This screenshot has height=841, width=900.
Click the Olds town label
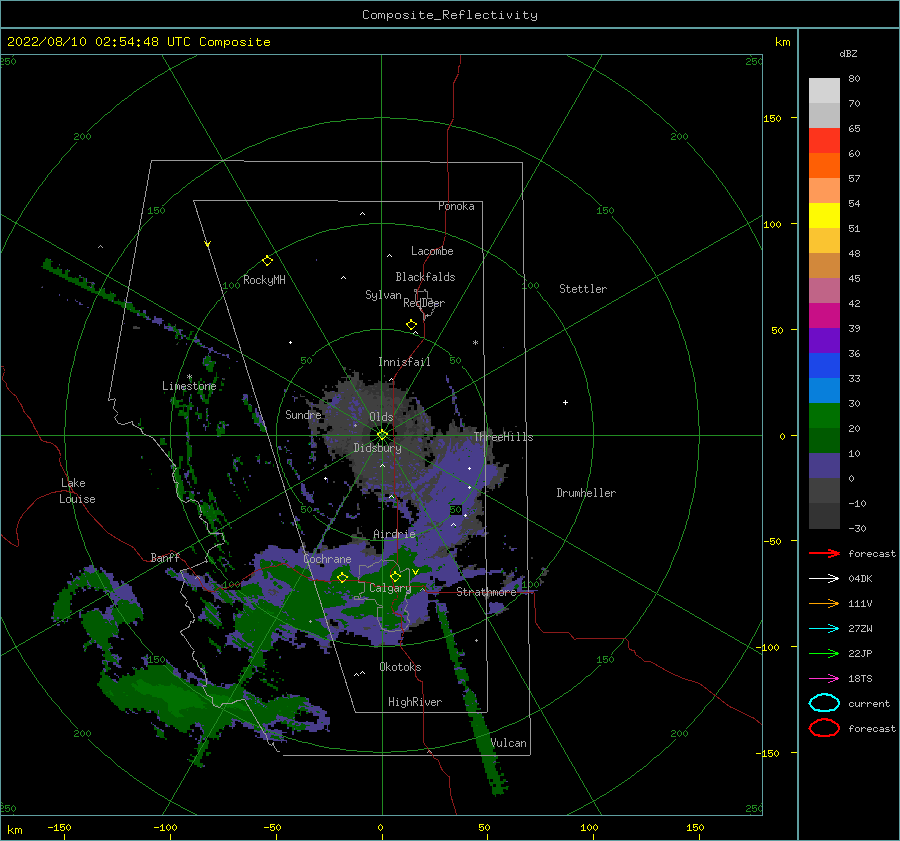381,417
